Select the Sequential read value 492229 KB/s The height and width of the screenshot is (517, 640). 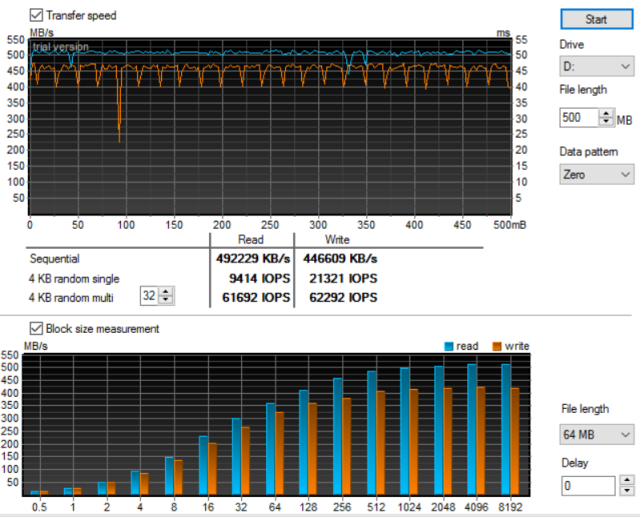pos(252,257)
